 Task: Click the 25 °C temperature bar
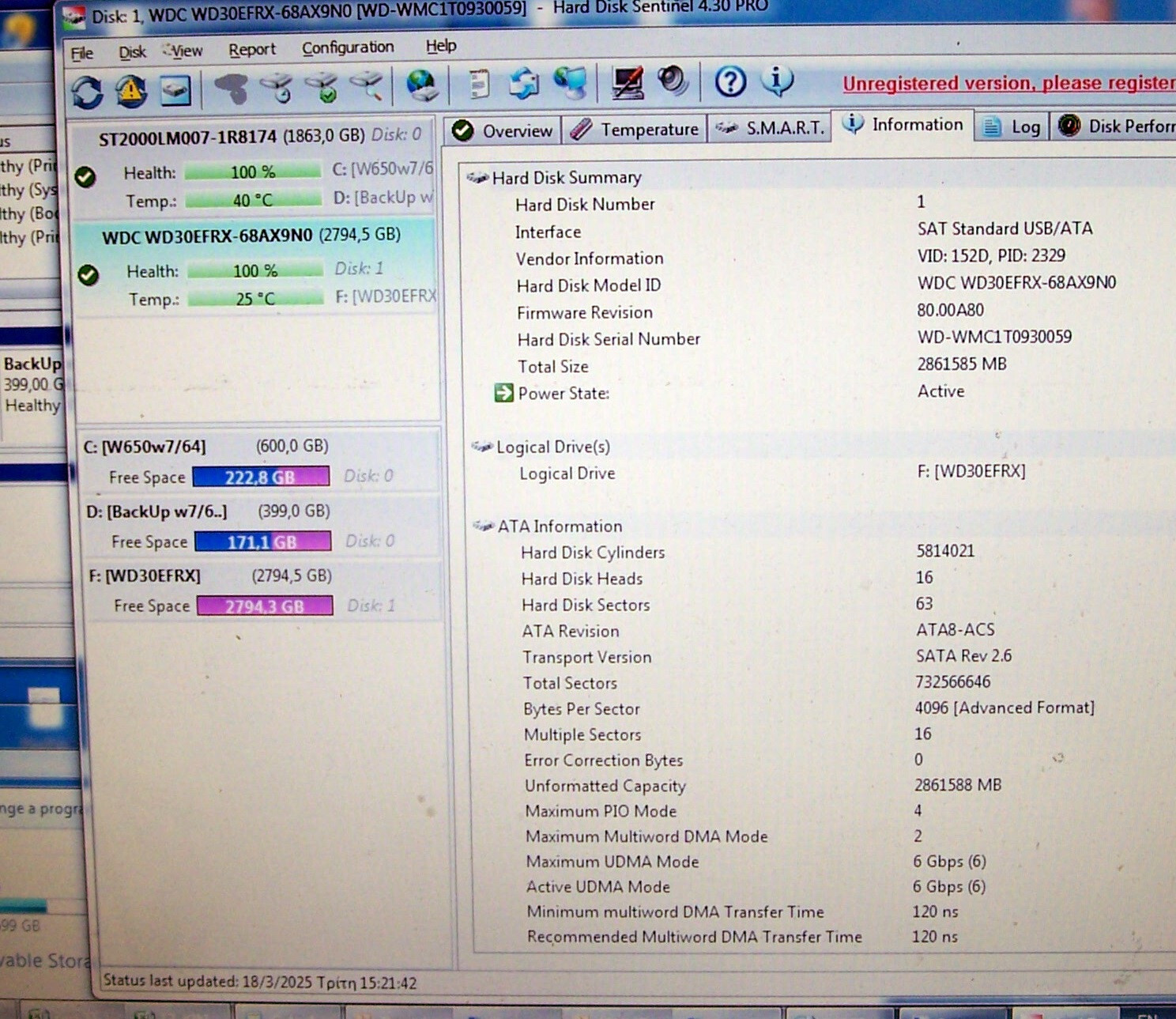coord(256,298)
